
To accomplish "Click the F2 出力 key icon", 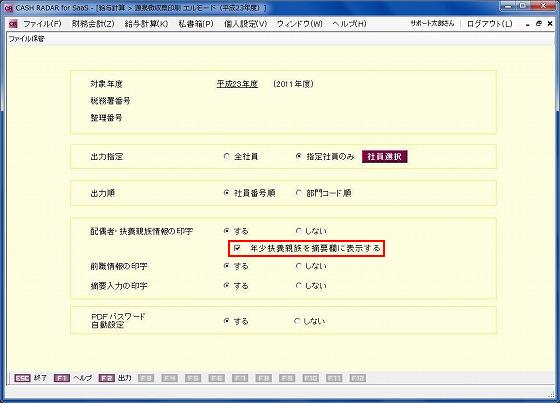I will (106, 378).
